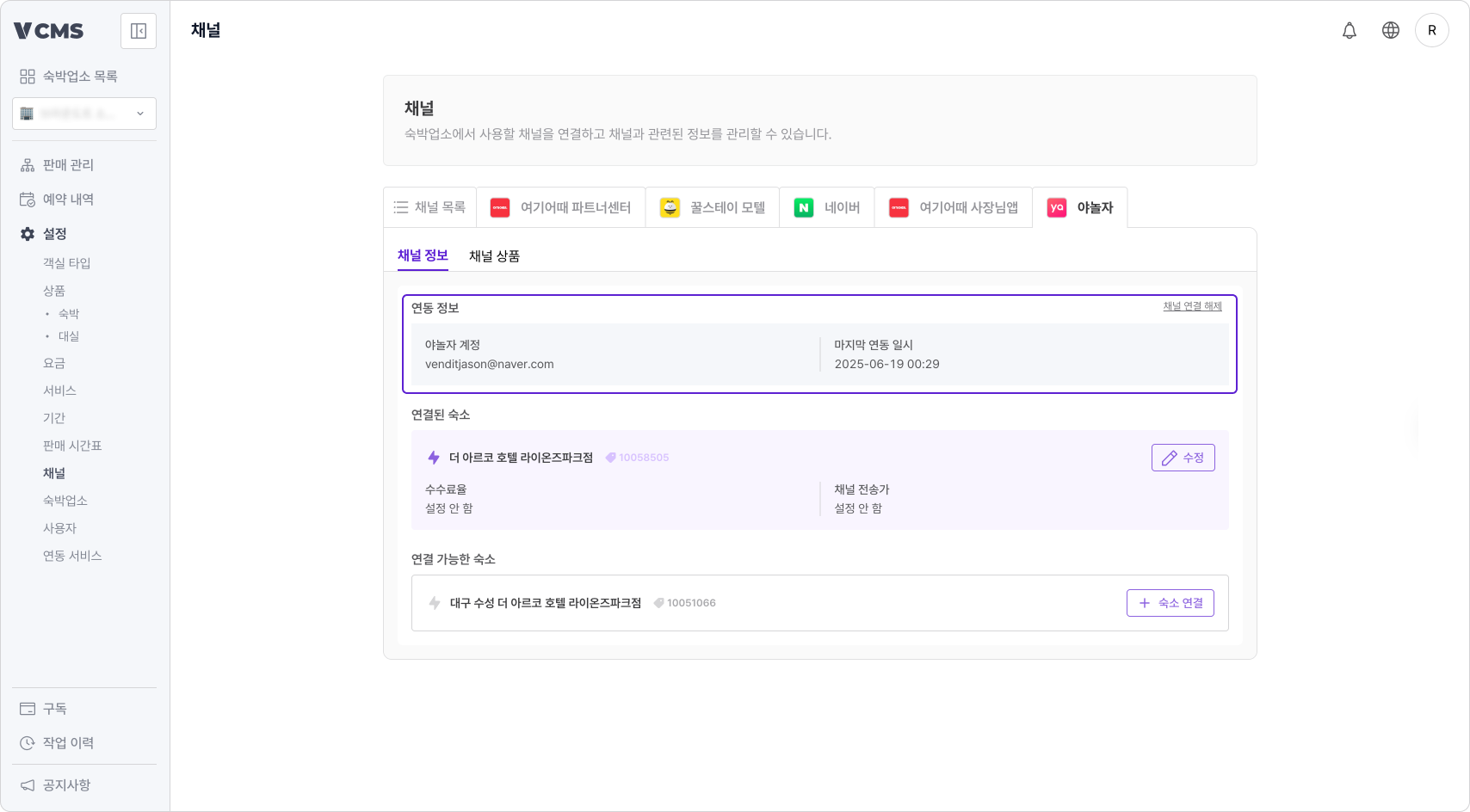Click the notification bell icon
Viewport: 1470px width, 812px height.
[x=1350, y=30]
